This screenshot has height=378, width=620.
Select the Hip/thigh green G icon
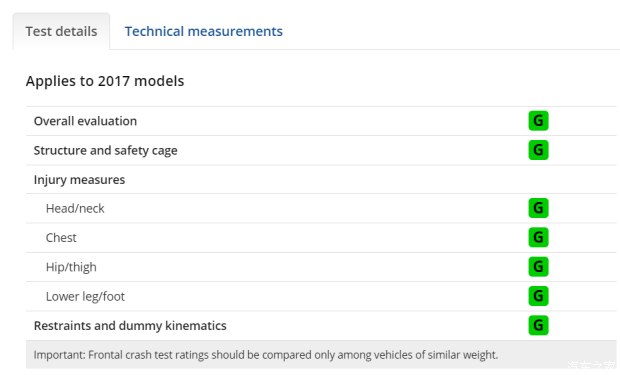(x=538, y=266)
